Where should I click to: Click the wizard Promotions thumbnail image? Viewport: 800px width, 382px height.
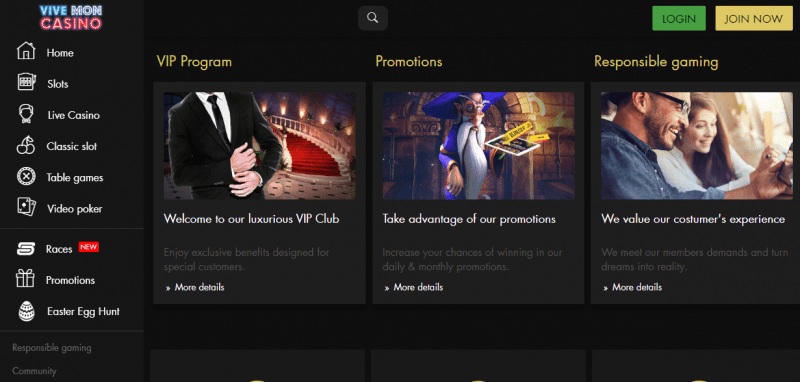point(479,146)
